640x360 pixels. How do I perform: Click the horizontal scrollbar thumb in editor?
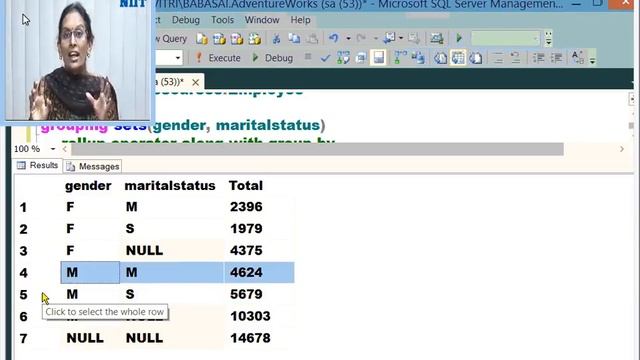coord(318,149)
